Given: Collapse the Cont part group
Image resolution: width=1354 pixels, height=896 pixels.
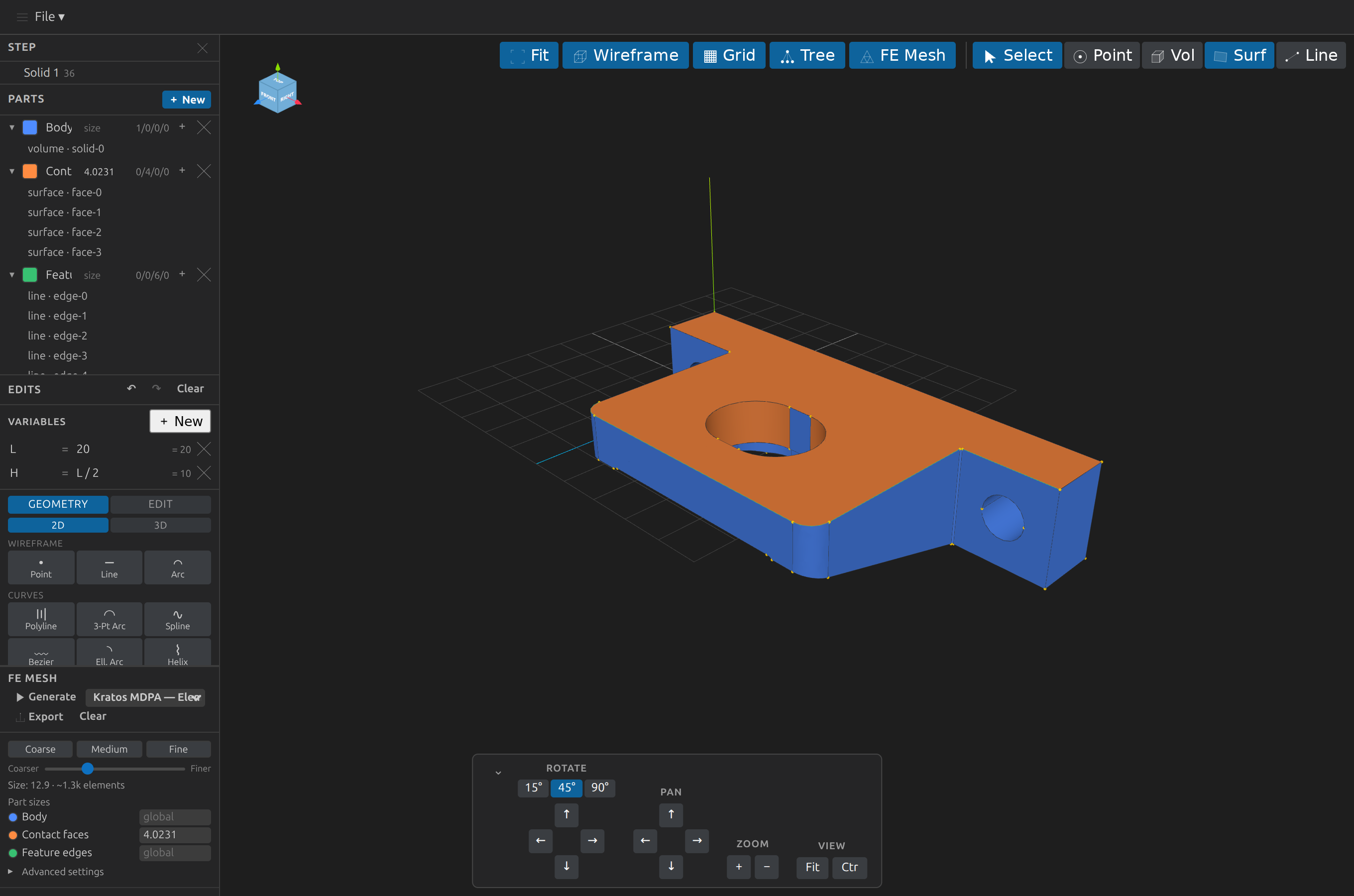Looking at the screenshot, I should tap(12, 171).
